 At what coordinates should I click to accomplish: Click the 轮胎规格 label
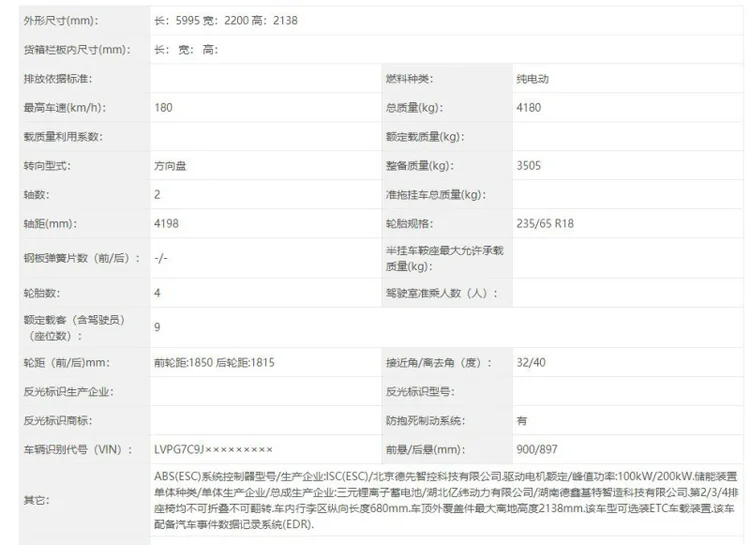pyautogui.click(x=409, y=224)
